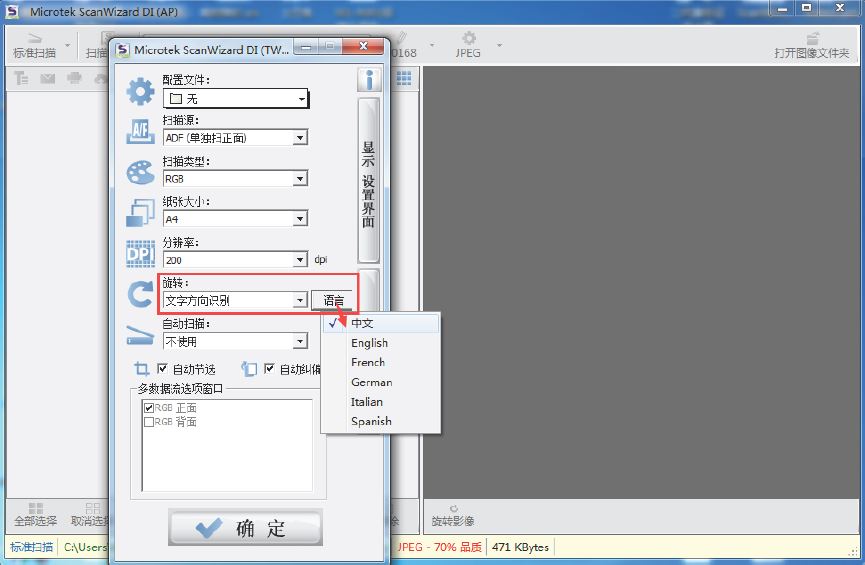This screenshot has width=865, height=565.
Task: Toggle the 自动节选 auto-crop checkbox
Action: pos(163,369)
